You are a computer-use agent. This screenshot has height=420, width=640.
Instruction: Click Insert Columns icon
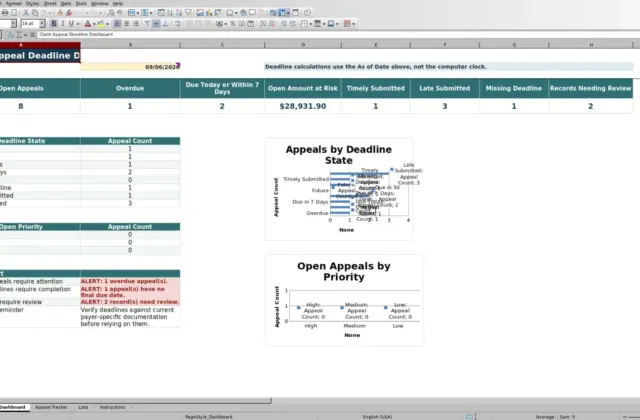click(144, 13)
